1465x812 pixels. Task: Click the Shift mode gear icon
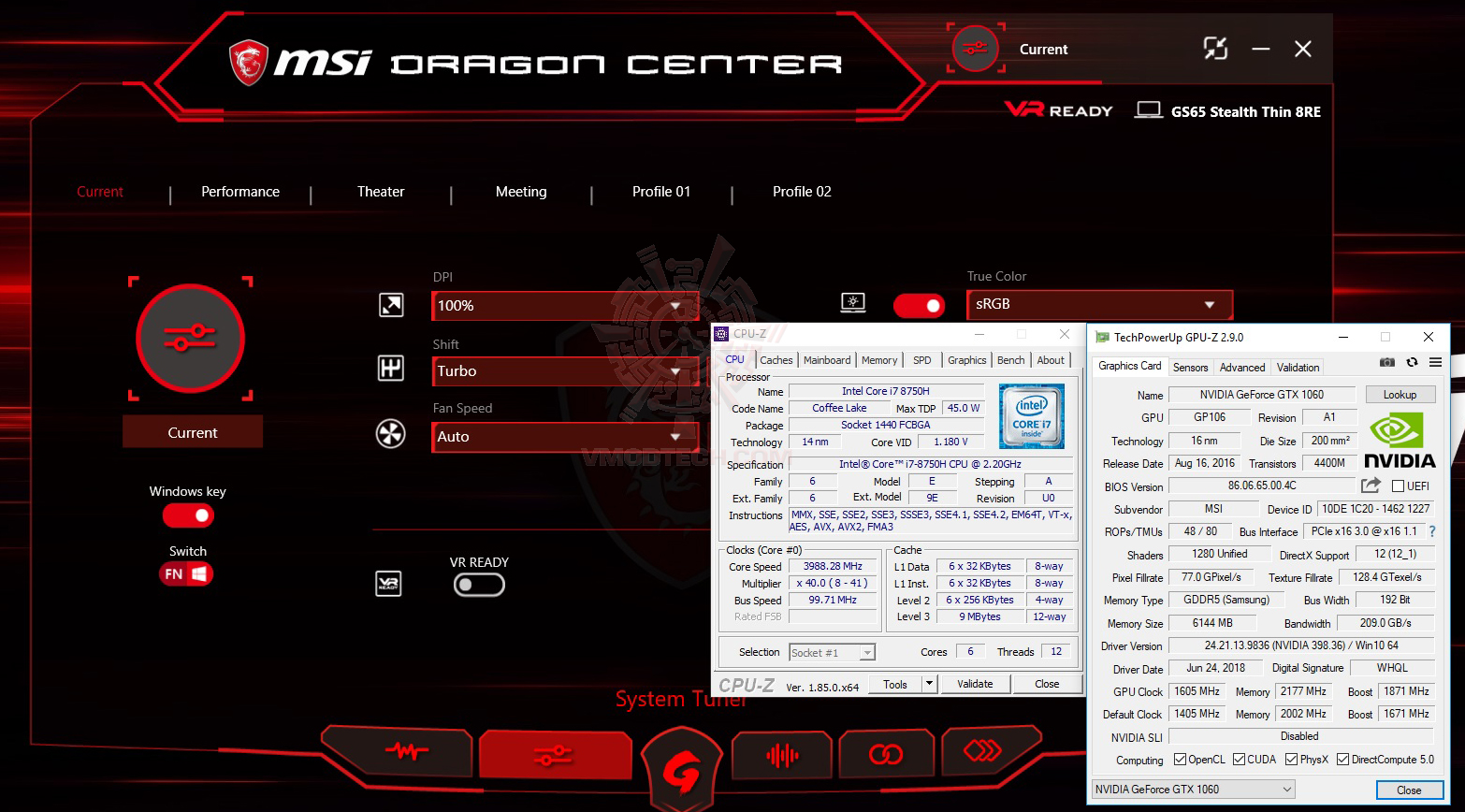coord(391,371)
